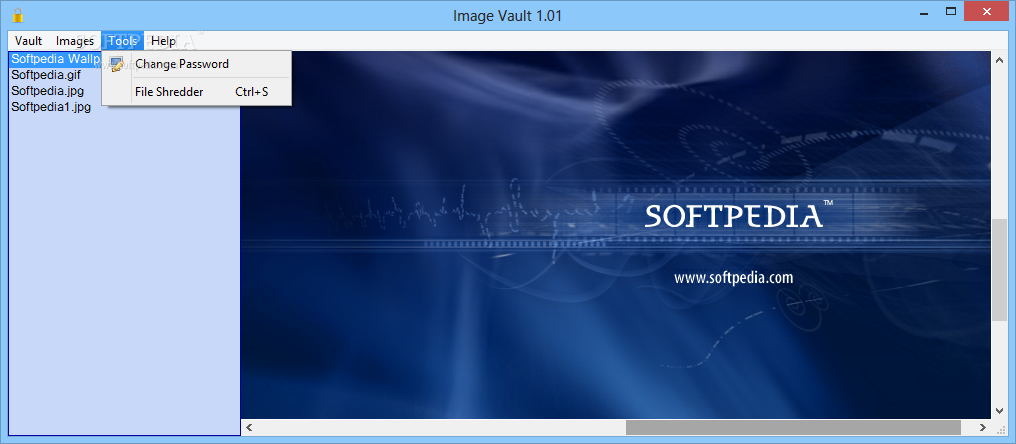Open the Vault menu

pyautogui.click(x=29, y=41)
